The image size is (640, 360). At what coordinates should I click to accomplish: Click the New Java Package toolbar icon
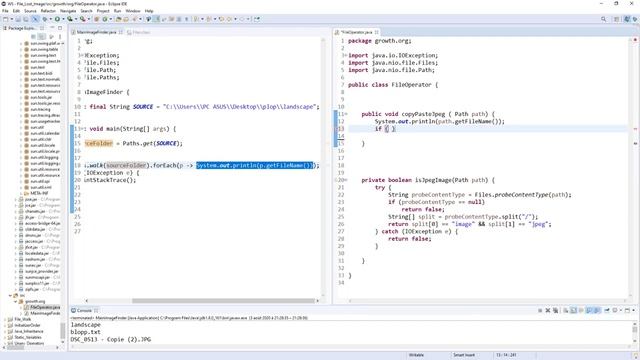pyautogui.click(x=97, y=19)
